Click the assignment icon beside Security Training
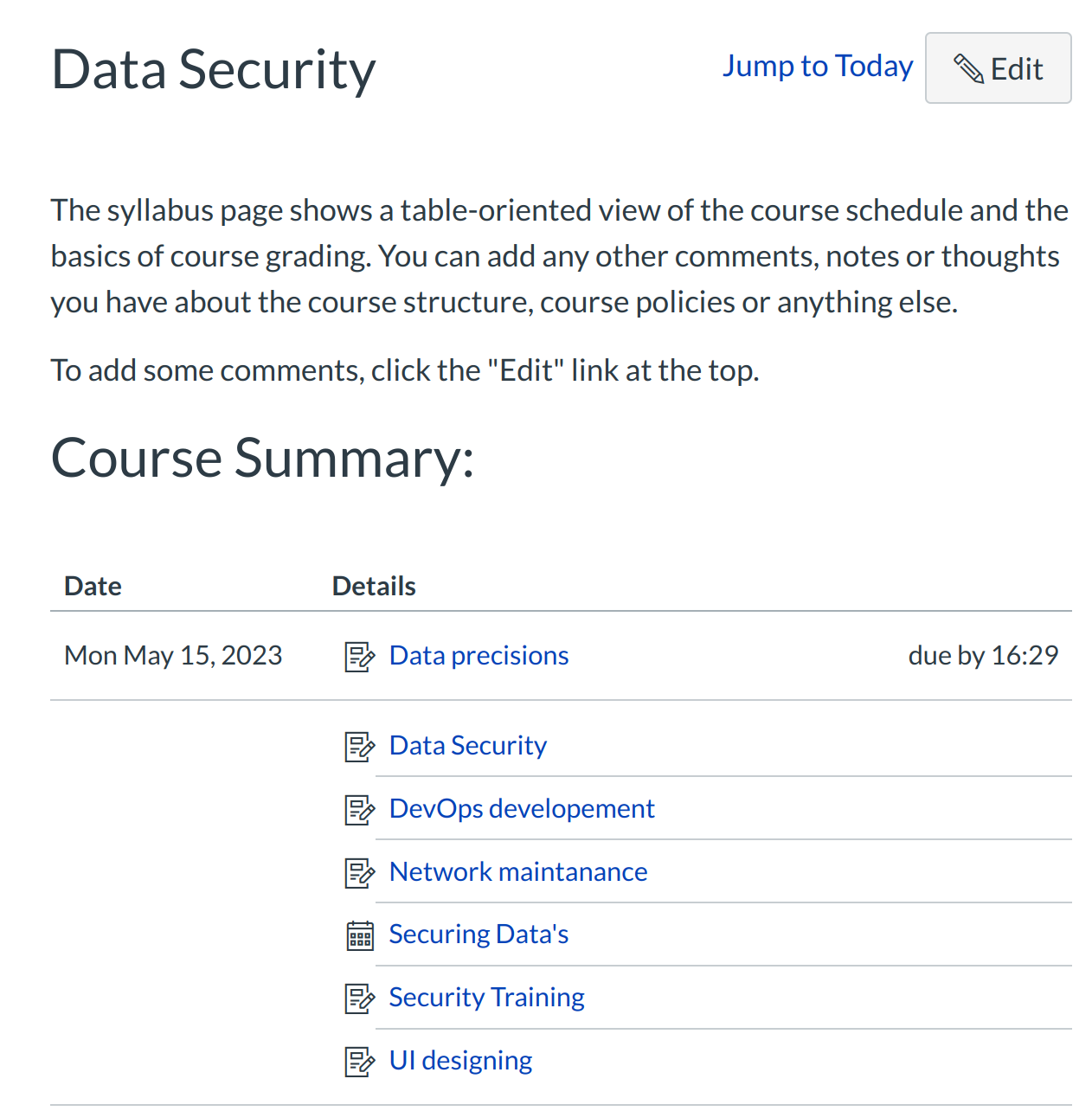 [x=359, y=999]
